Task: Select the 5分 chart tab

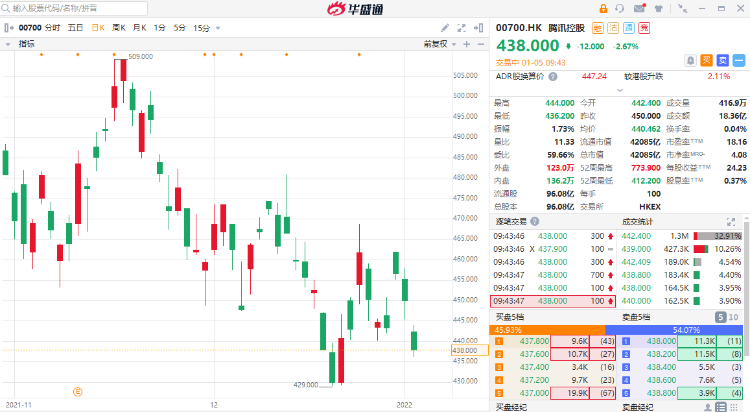Action: [179, 28]
